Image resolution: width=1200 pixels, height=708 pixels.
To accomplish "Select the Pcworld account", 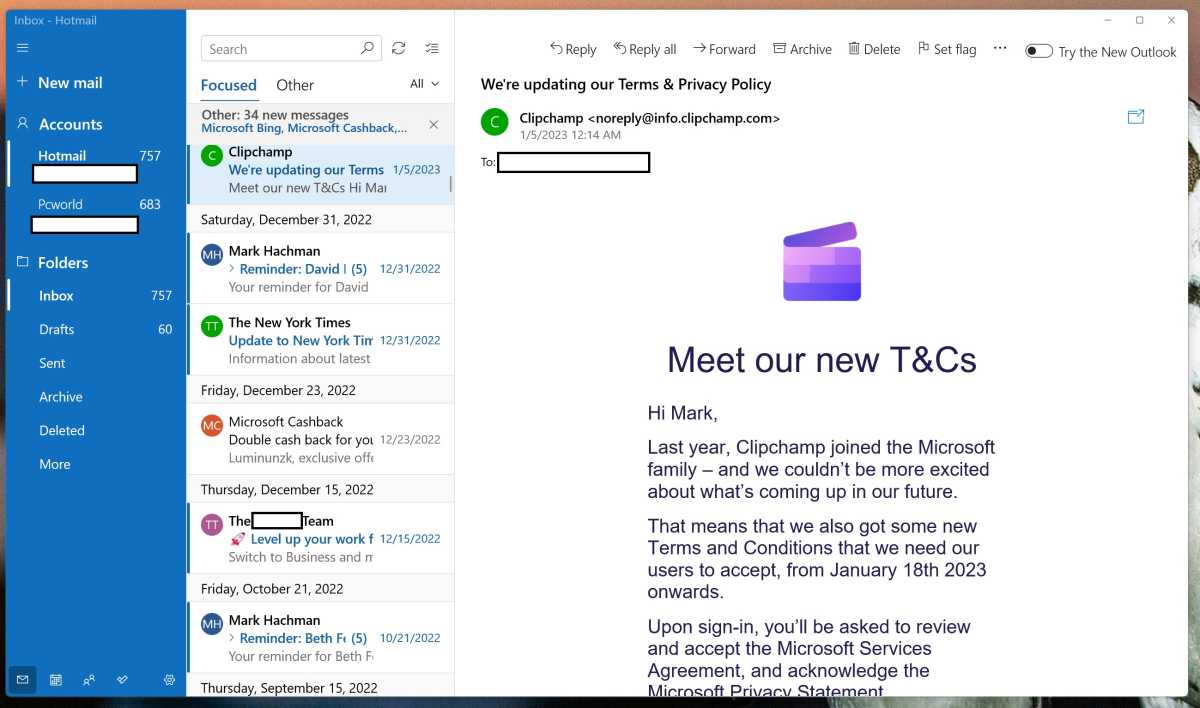I will [x=96, y=213].
